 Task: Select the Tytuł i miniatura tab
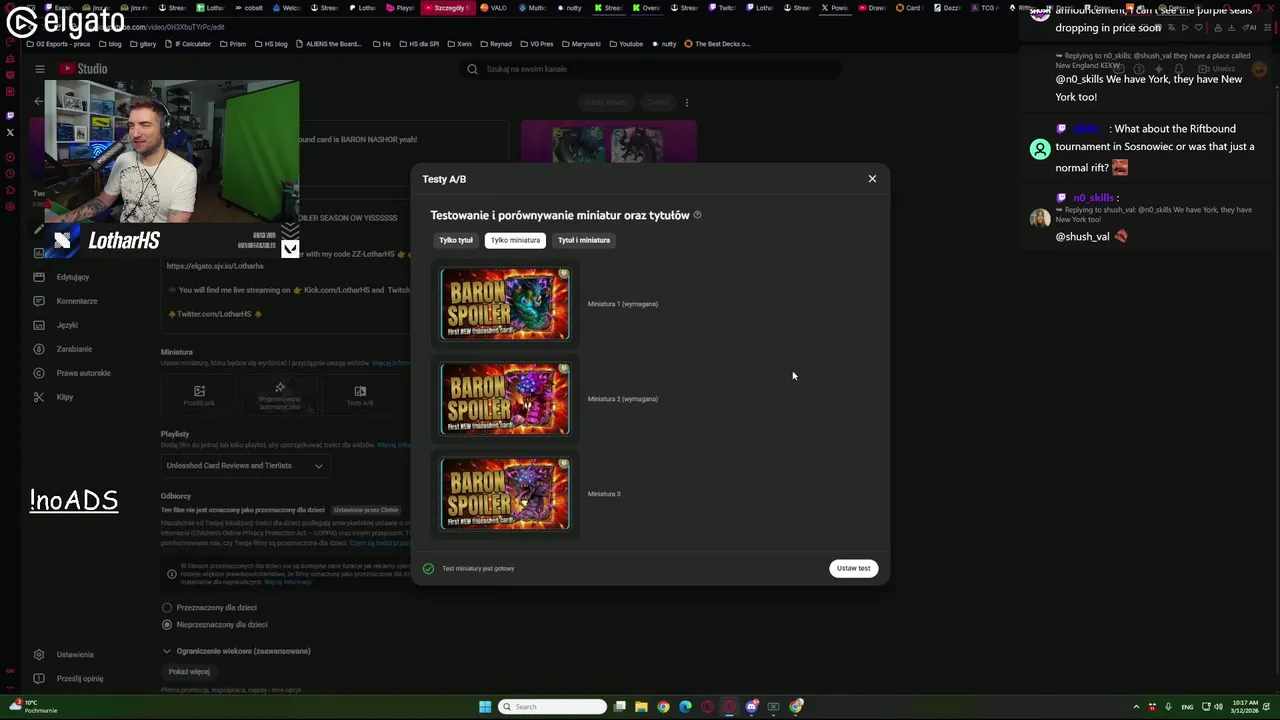pyautogui.click(x=584, y=240)
